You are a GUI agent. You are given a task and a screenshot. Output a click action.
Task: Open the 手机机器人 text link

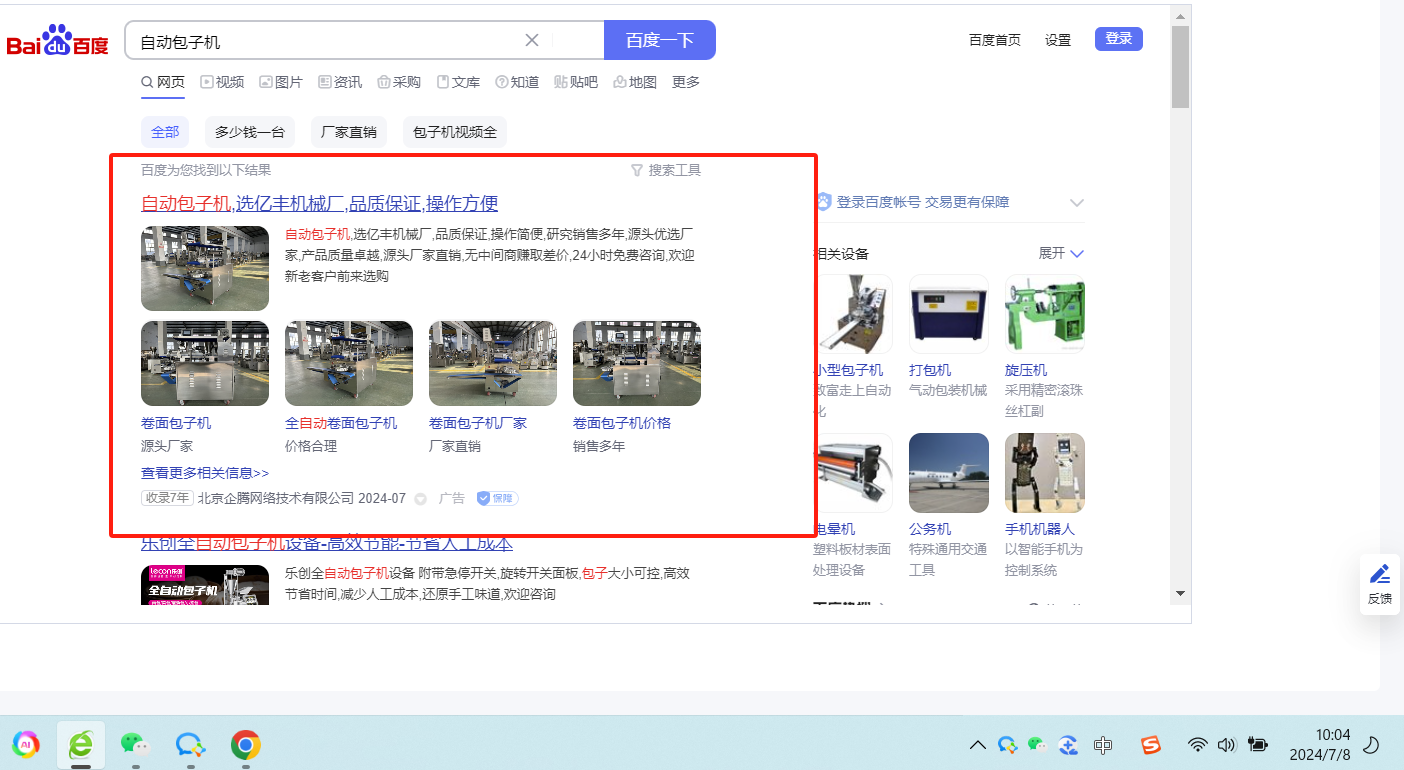coord(1040,529)
